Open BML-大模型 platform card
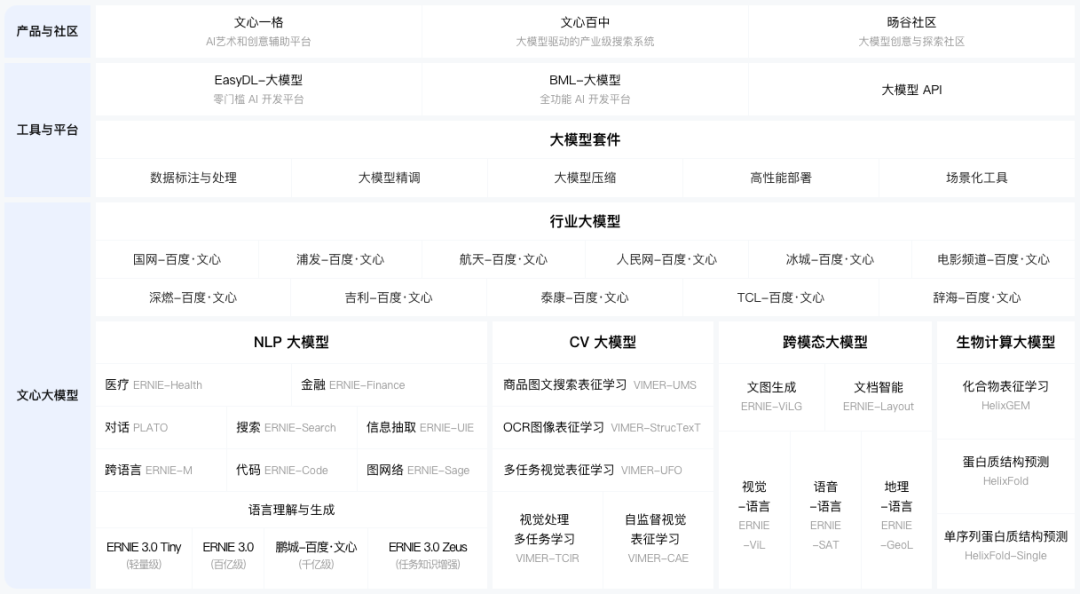Viewport: 1080px width, 594px height. tap(585, 90)
